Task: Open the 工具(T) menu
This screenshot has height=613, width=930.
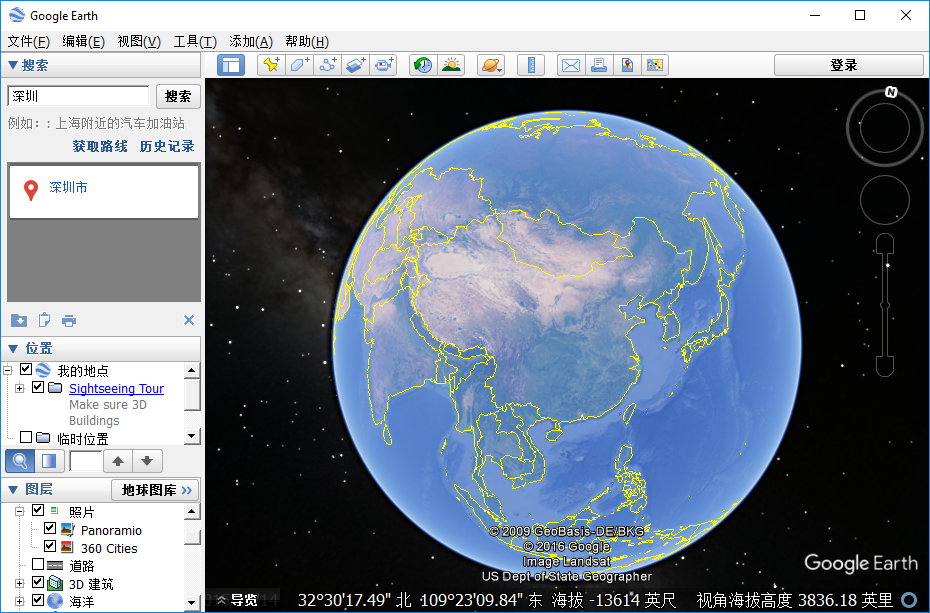Action: pos(195,41)
